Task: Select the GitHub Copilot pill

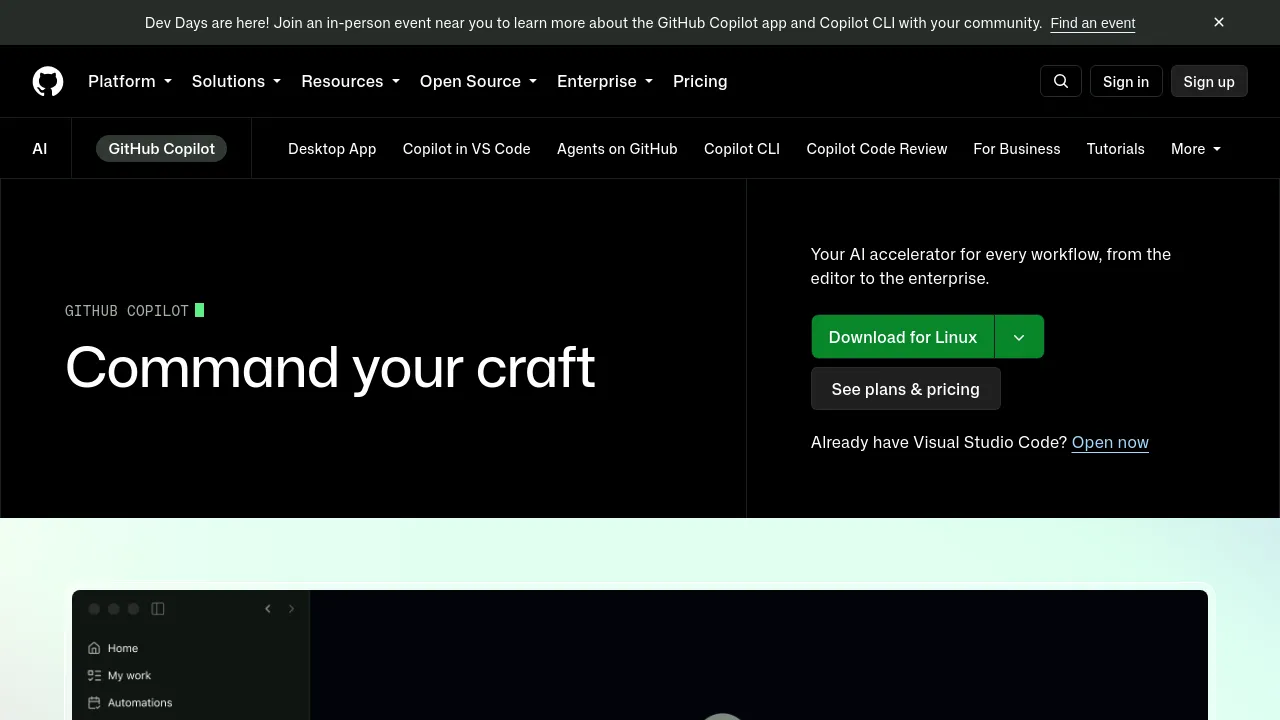Action: tap(162, 148)
